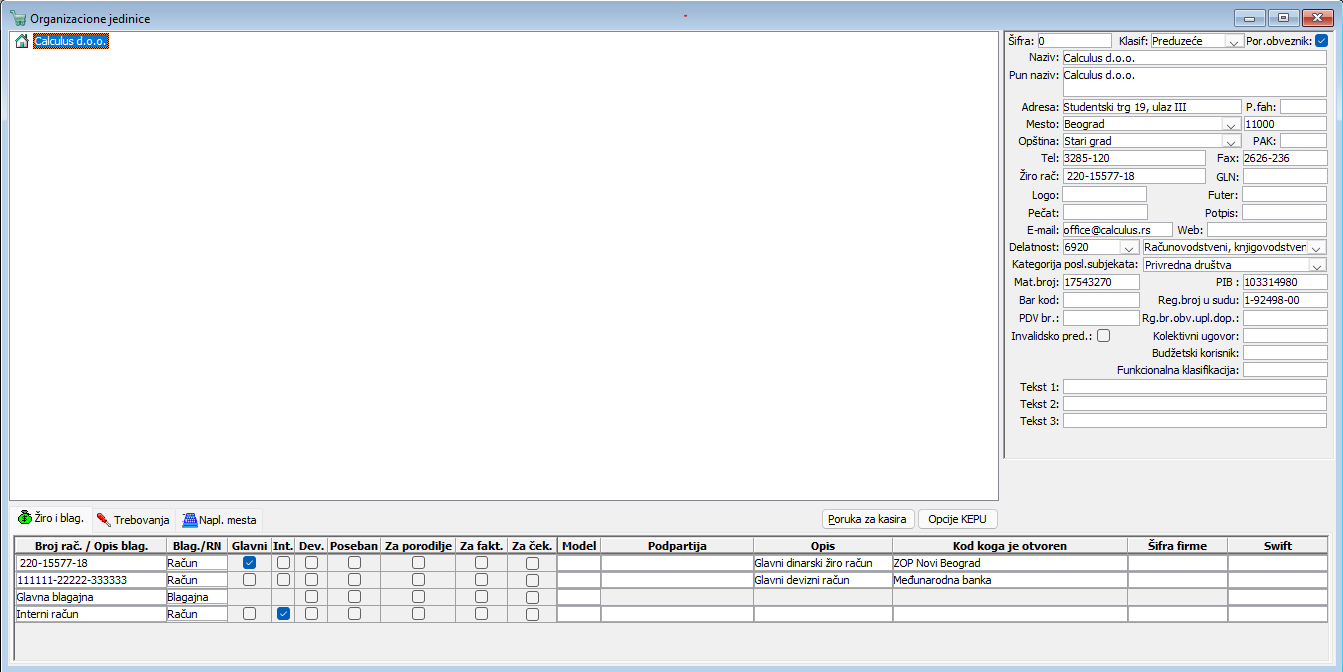
Task: Toggle the Invalidsko pred. checkbox
Action: pyautogui.click(x=1103, y=336)
